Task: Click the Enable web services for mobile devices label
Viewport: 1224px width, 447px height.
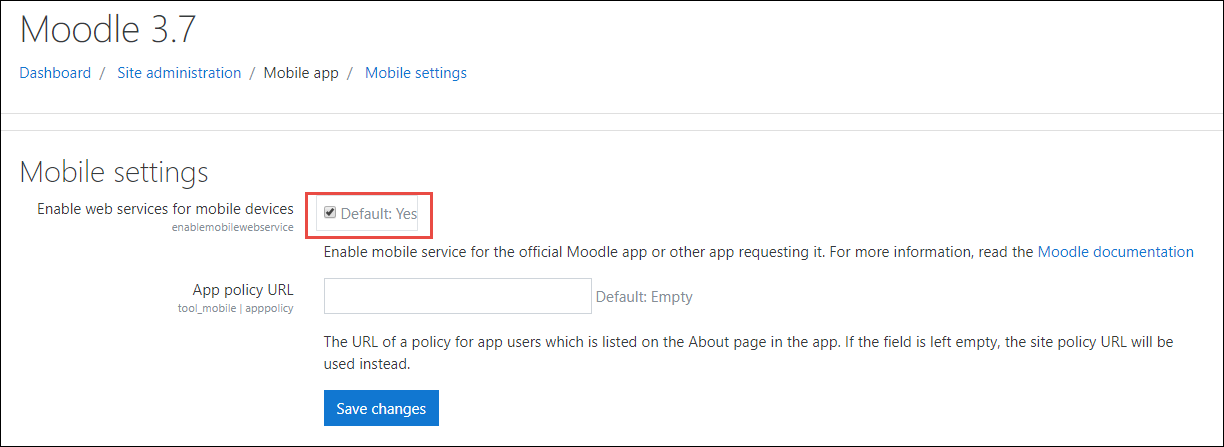Action: coord(165,209)
